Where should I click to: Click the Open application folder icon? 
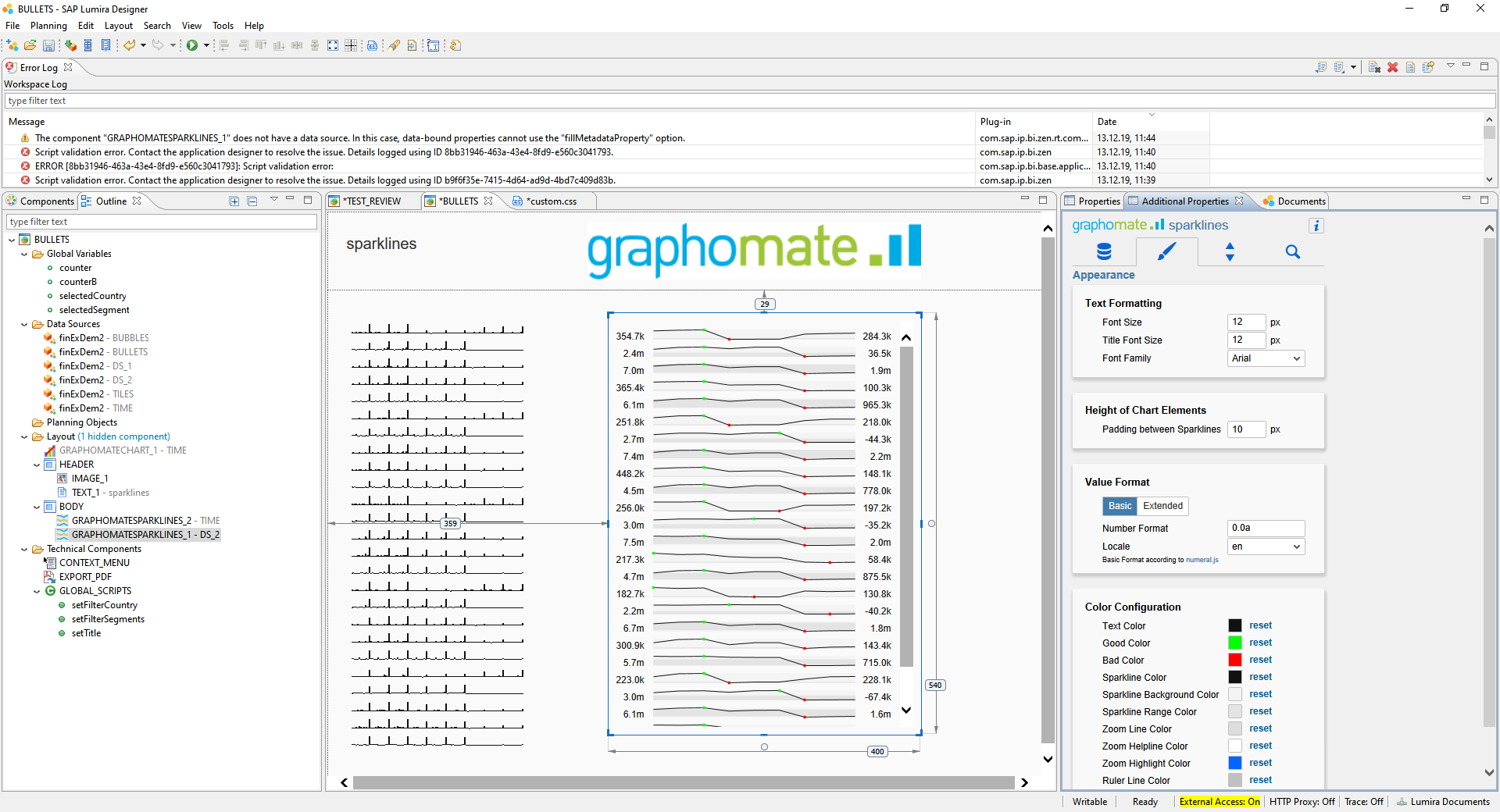(30, 45)
